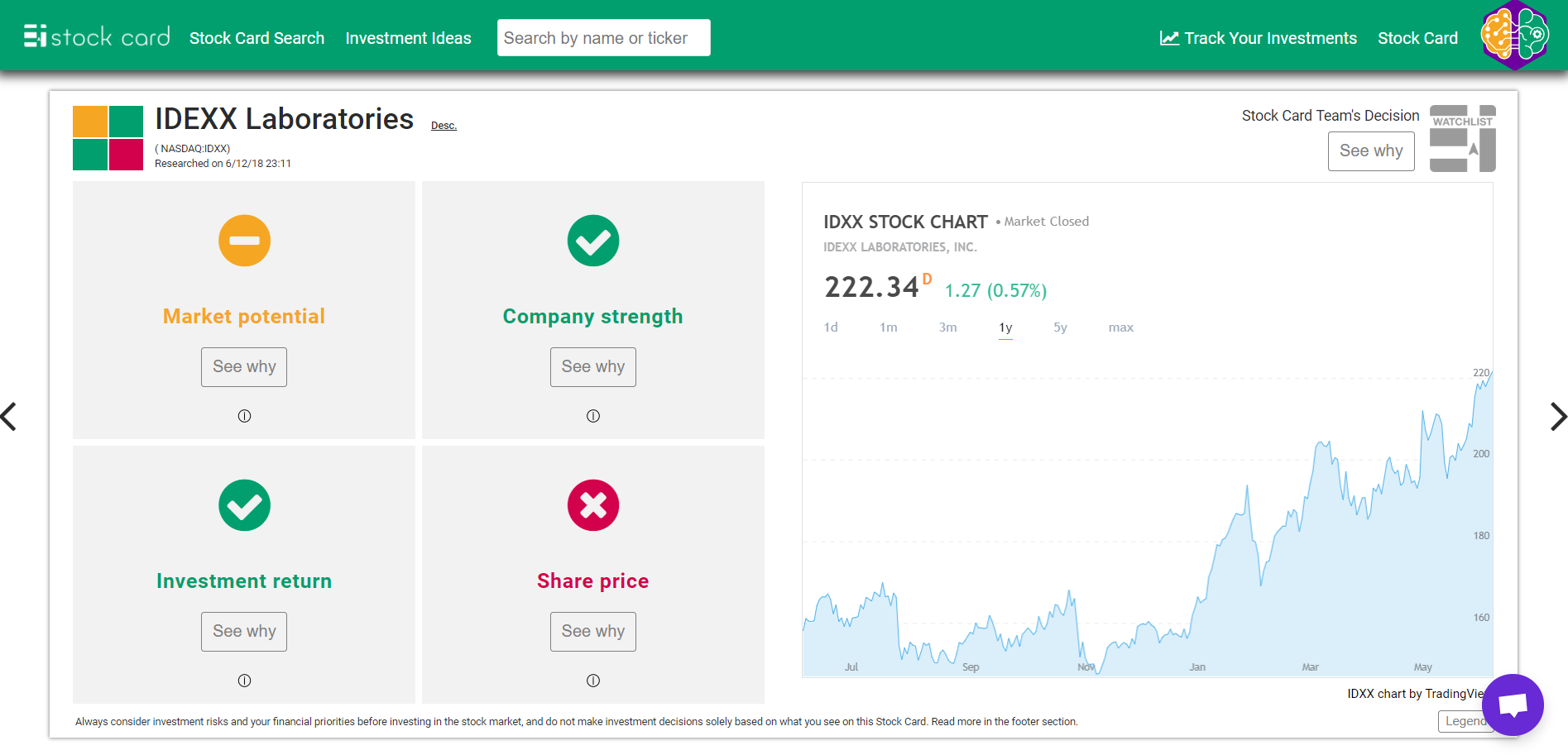This screenshot has width=1568, height=755.
Task: See why for Stock Card Team's Decision
Action: [x=1371, y=151]
